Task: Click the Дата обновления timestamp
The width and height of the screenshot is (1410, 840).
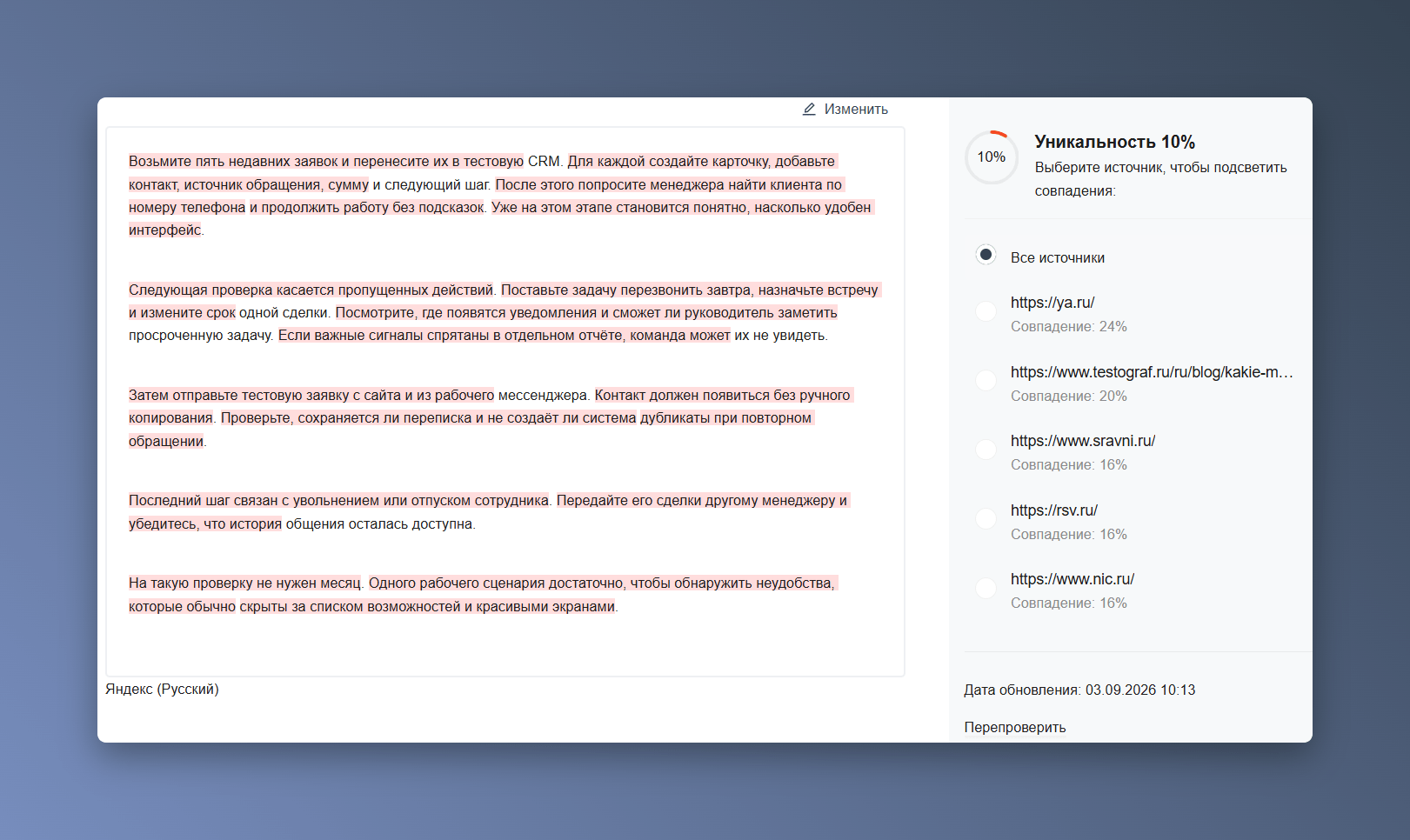Action: pos(1079,690)
